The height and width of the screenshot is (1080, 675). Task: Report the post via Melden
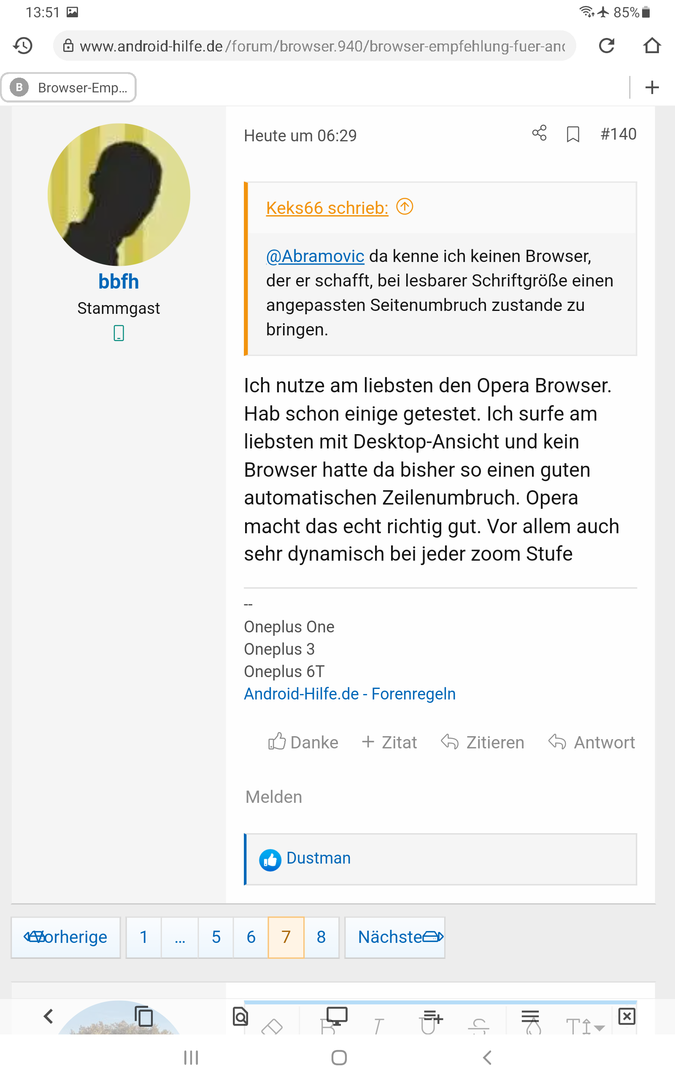tap(273, 797)
